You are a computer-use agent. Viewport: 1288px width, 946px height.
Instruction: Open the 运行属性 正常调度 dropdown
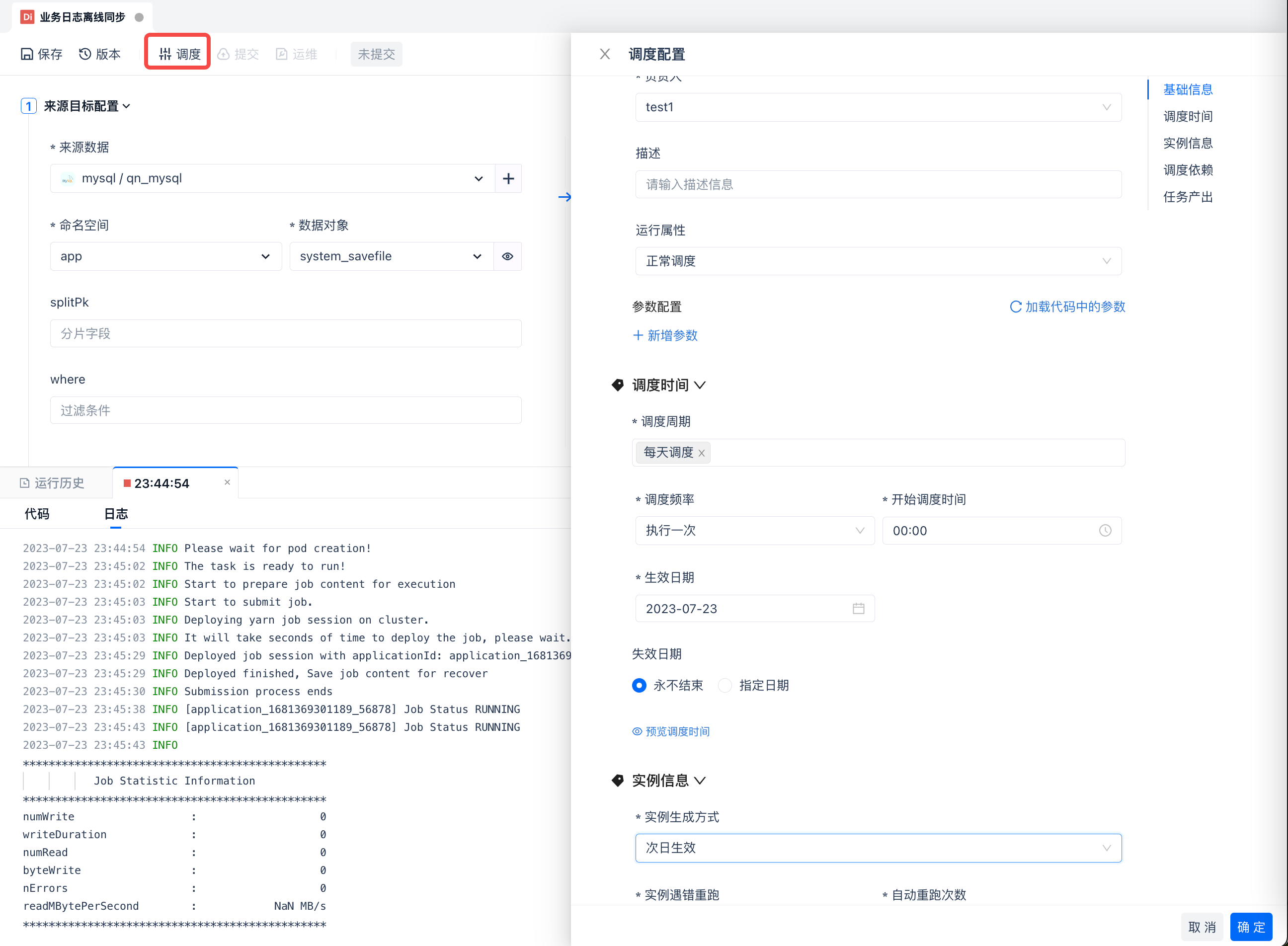(x=878, y=261)
